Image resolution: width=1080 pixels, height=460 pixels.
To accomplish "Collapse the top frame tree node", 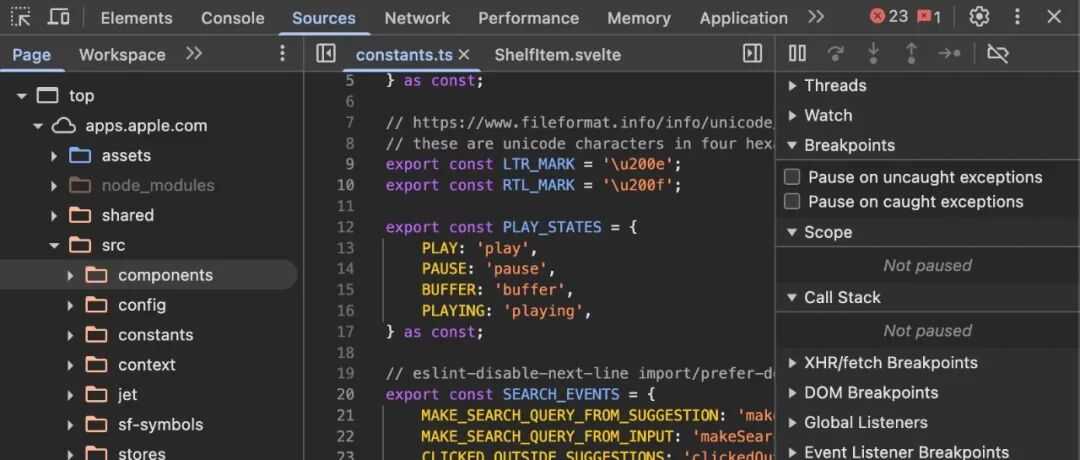I will [22, 96].
